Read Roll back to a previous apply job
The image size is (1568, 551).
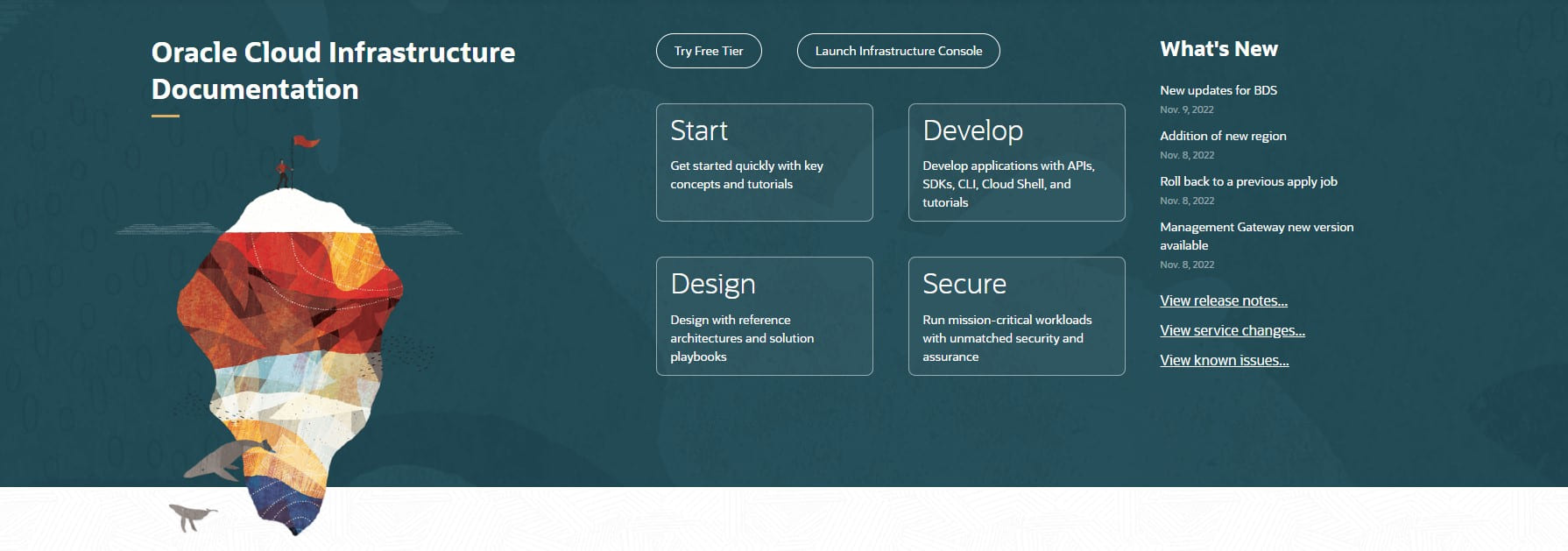1247,181
